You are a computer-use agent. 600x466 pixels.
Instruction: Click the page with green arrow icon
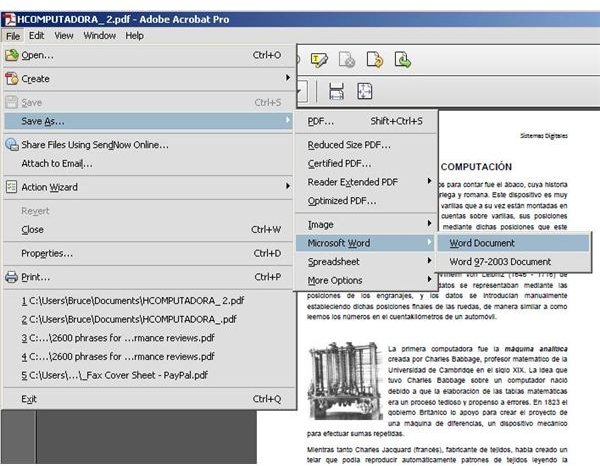point(403,60)
